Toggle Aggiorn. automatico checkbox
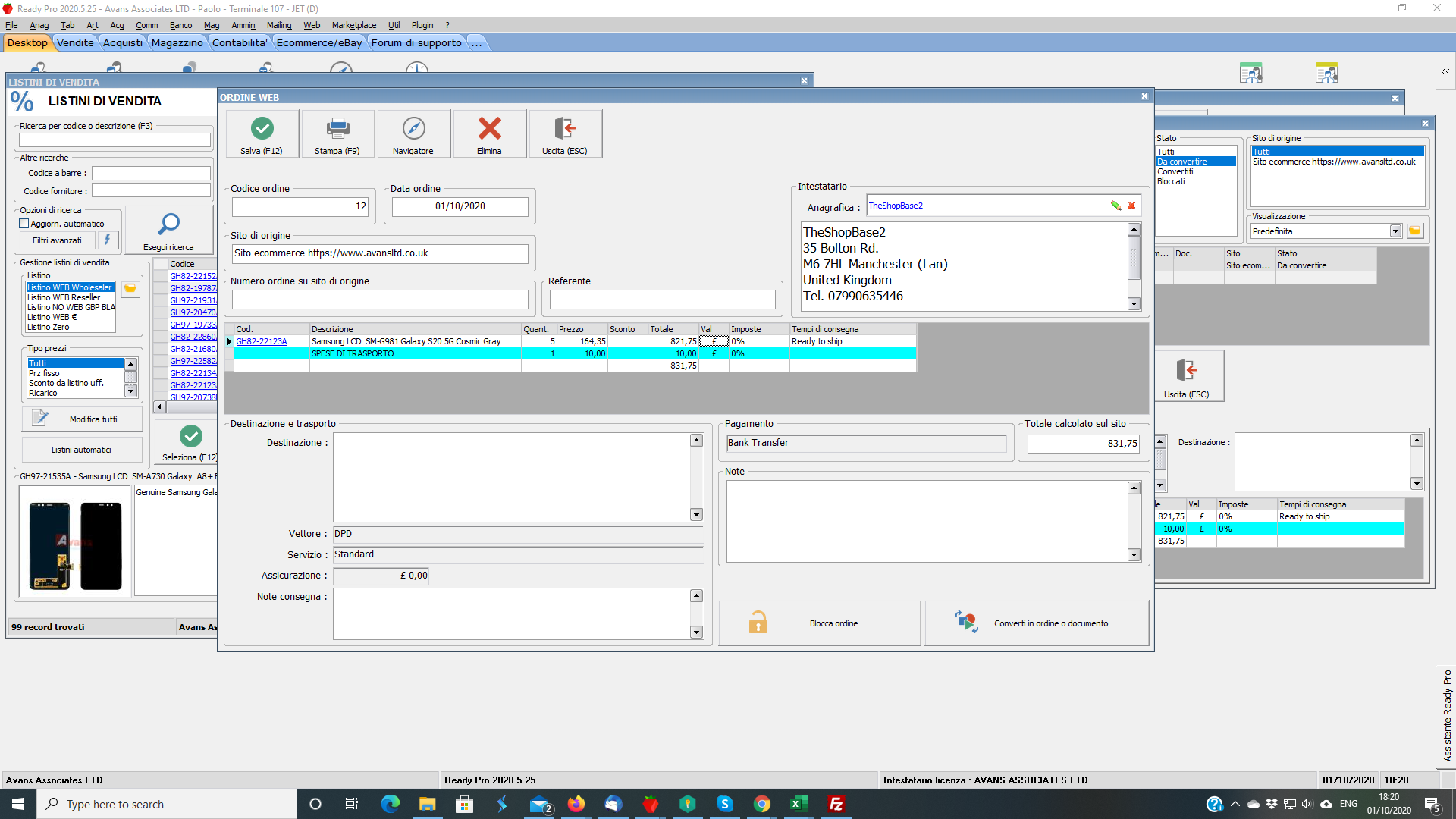The width and height of the screenshot is (1456, 819). [x=24, y=224]
